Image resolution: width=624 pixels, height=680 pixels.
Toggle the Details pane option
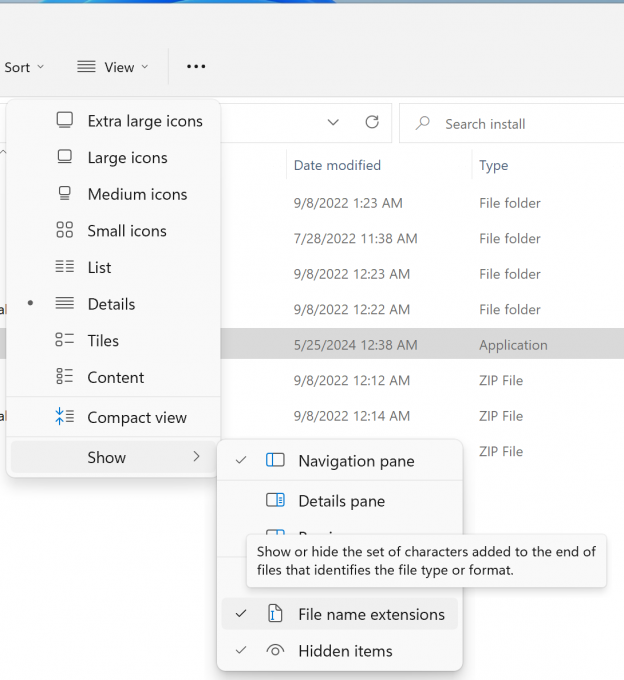[x=340, y=501]
